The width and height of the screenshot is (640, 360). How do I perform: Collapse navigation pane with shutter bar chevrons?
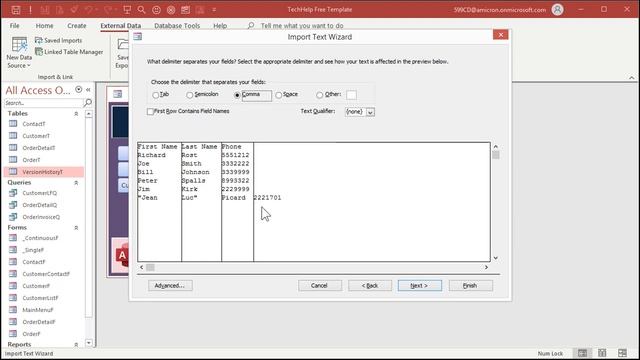coord(88,90)
